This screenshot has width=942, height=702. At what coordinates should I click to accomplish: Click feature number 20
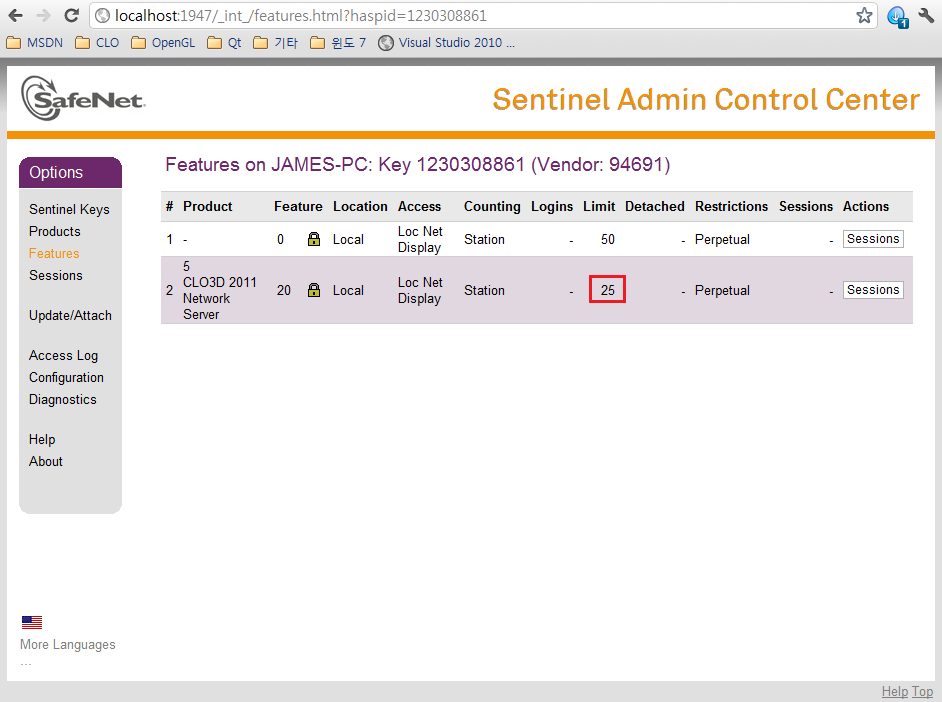point(284,291)
